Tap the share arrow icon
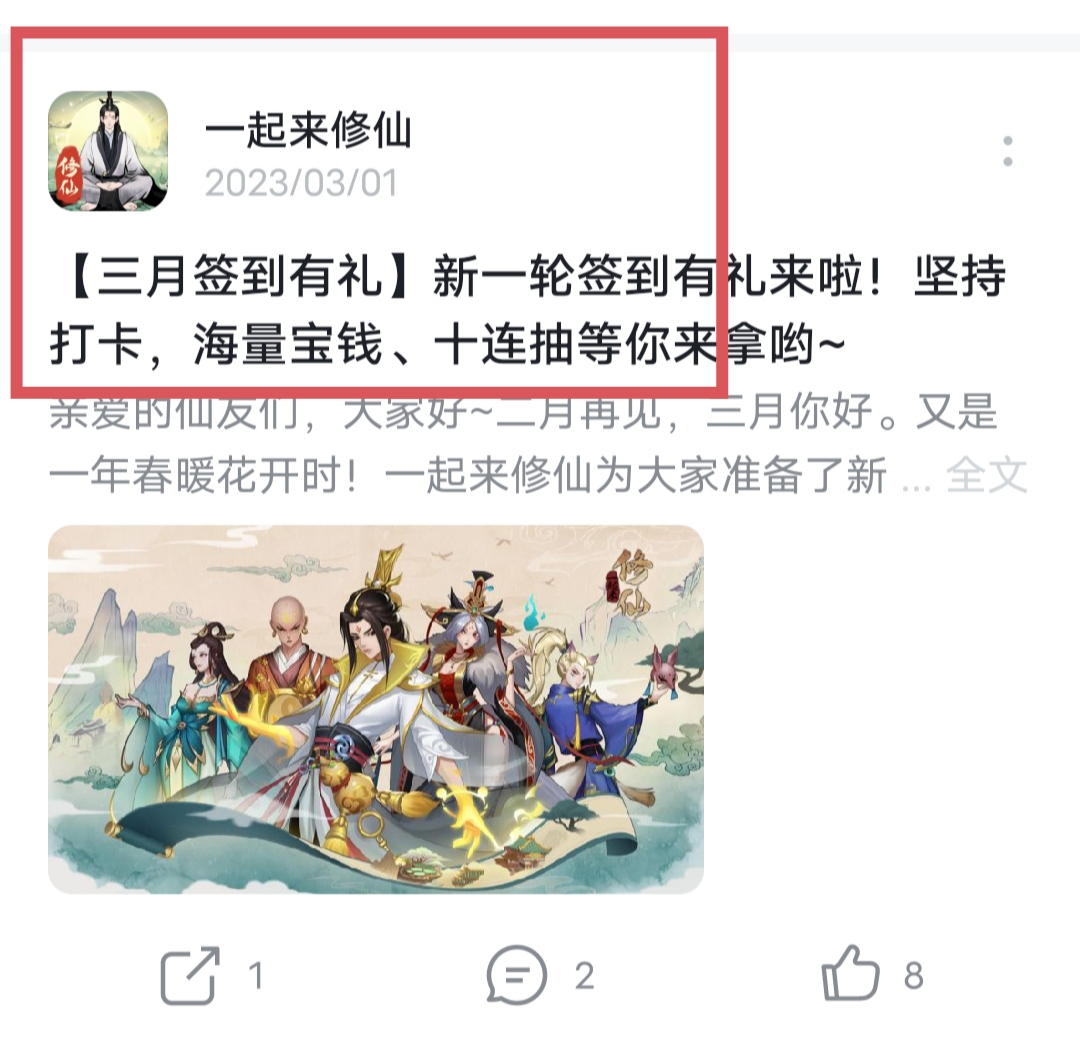 click(190, 975)
